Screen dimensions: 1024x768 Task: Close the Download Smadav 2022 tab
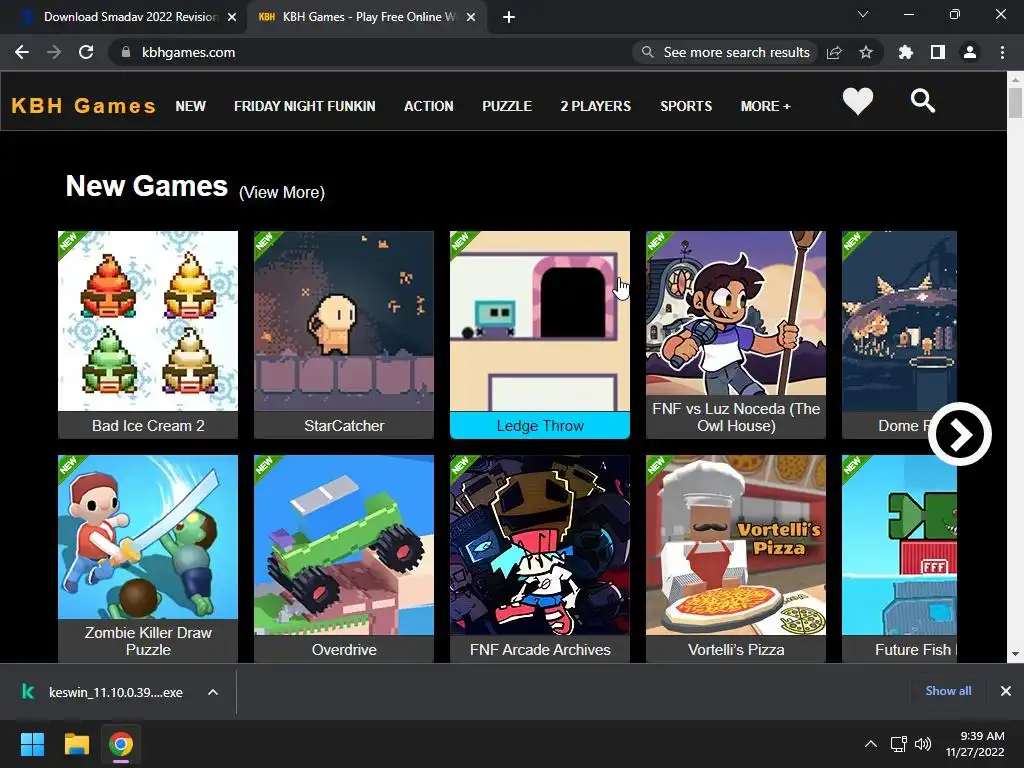tap(232, 17)
